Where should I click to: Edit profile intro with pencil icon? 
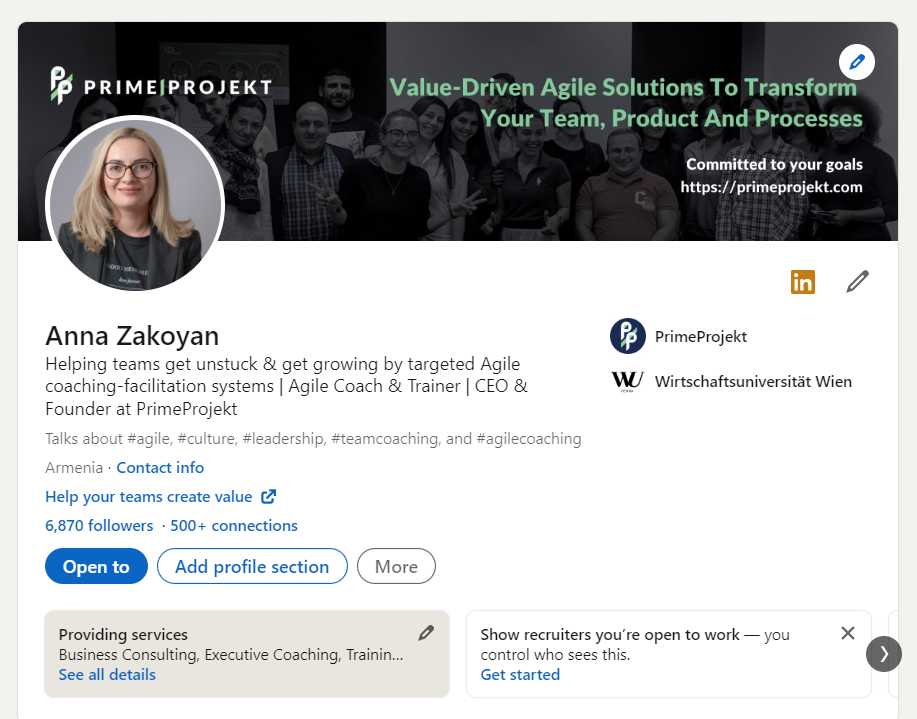[857, 281]
